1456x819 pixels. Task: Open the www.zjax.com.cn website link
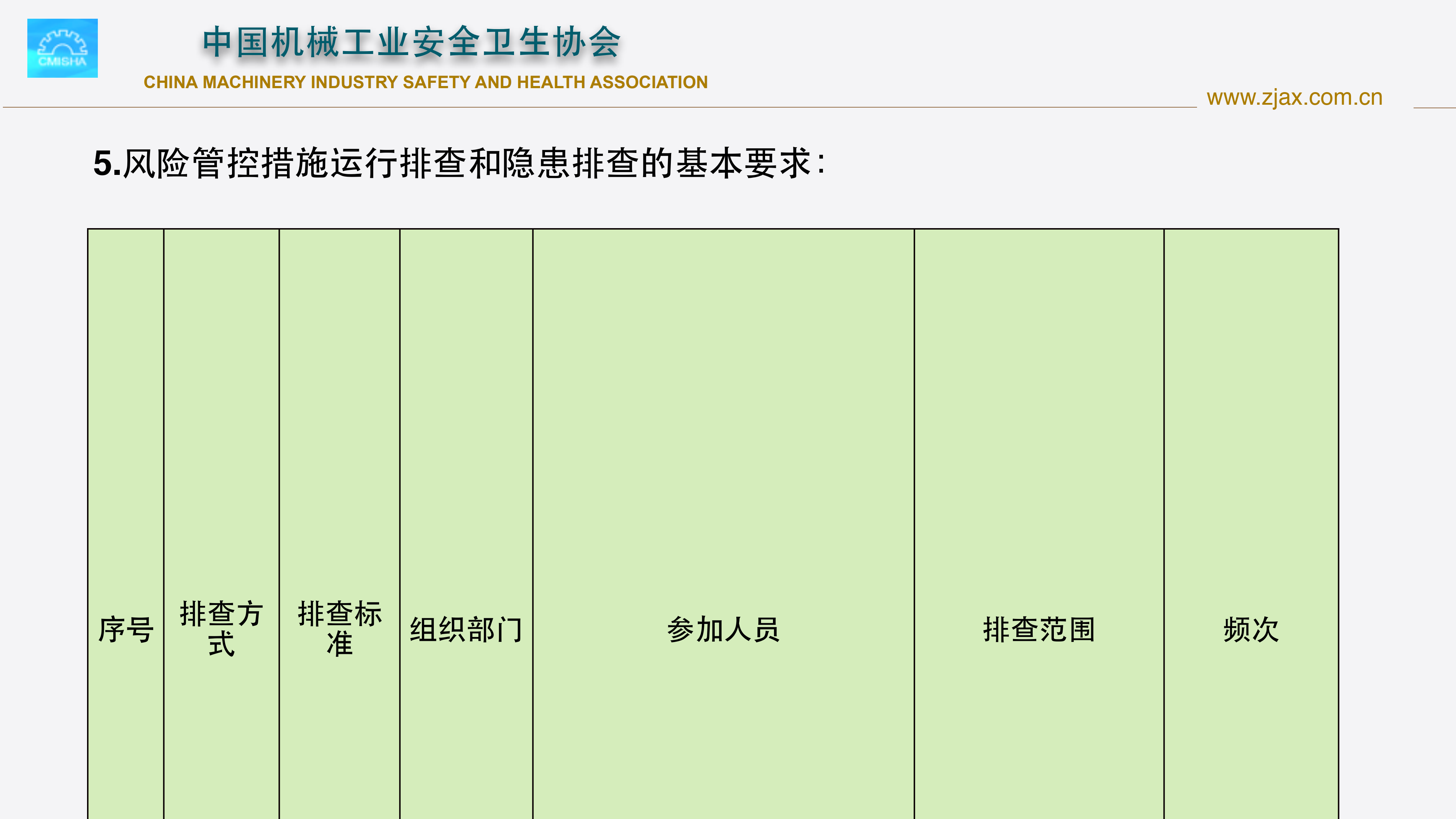tap(1295, 98)
